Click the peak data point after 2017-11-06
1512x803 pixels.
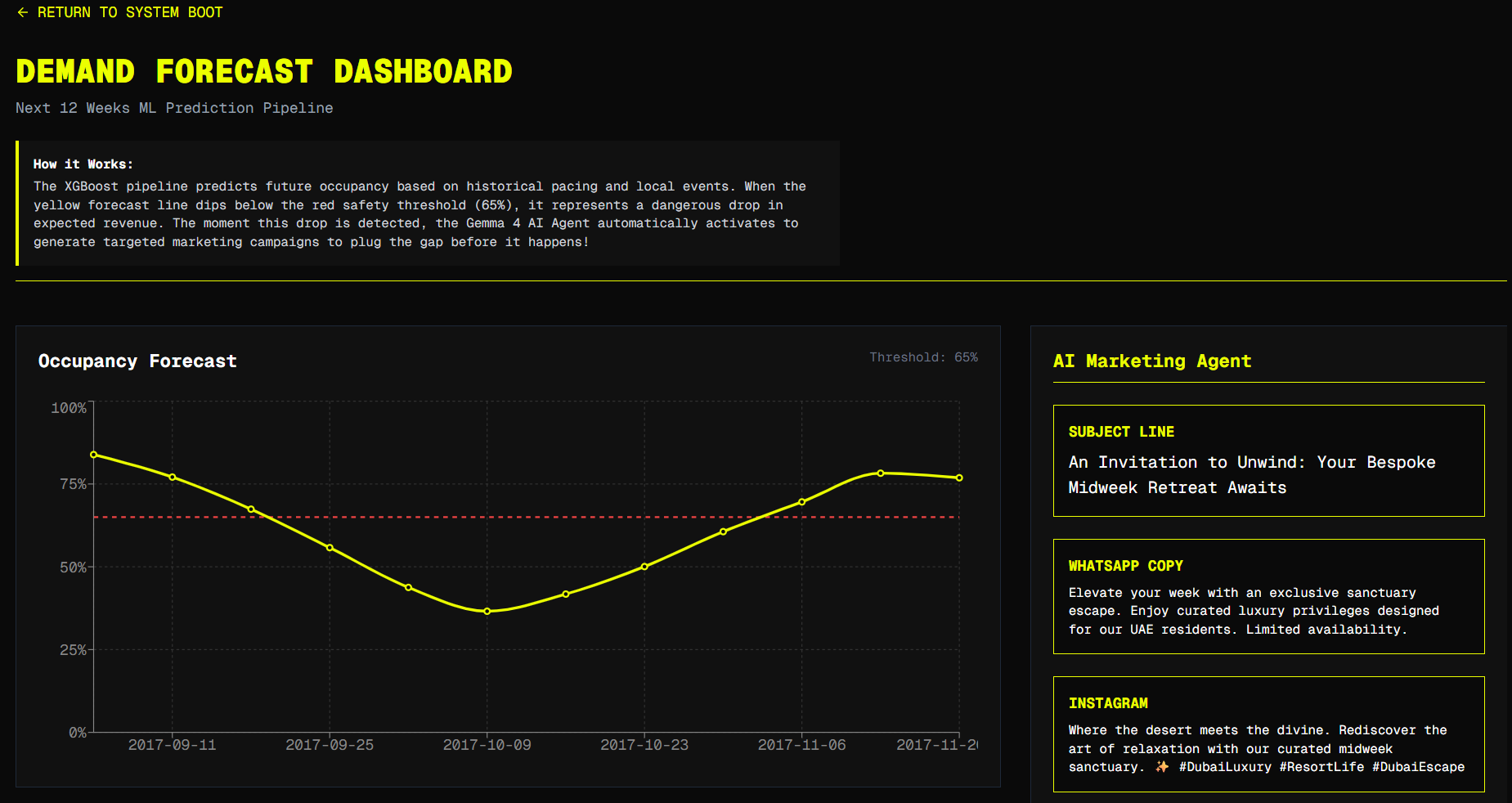[x=881, y=473]
